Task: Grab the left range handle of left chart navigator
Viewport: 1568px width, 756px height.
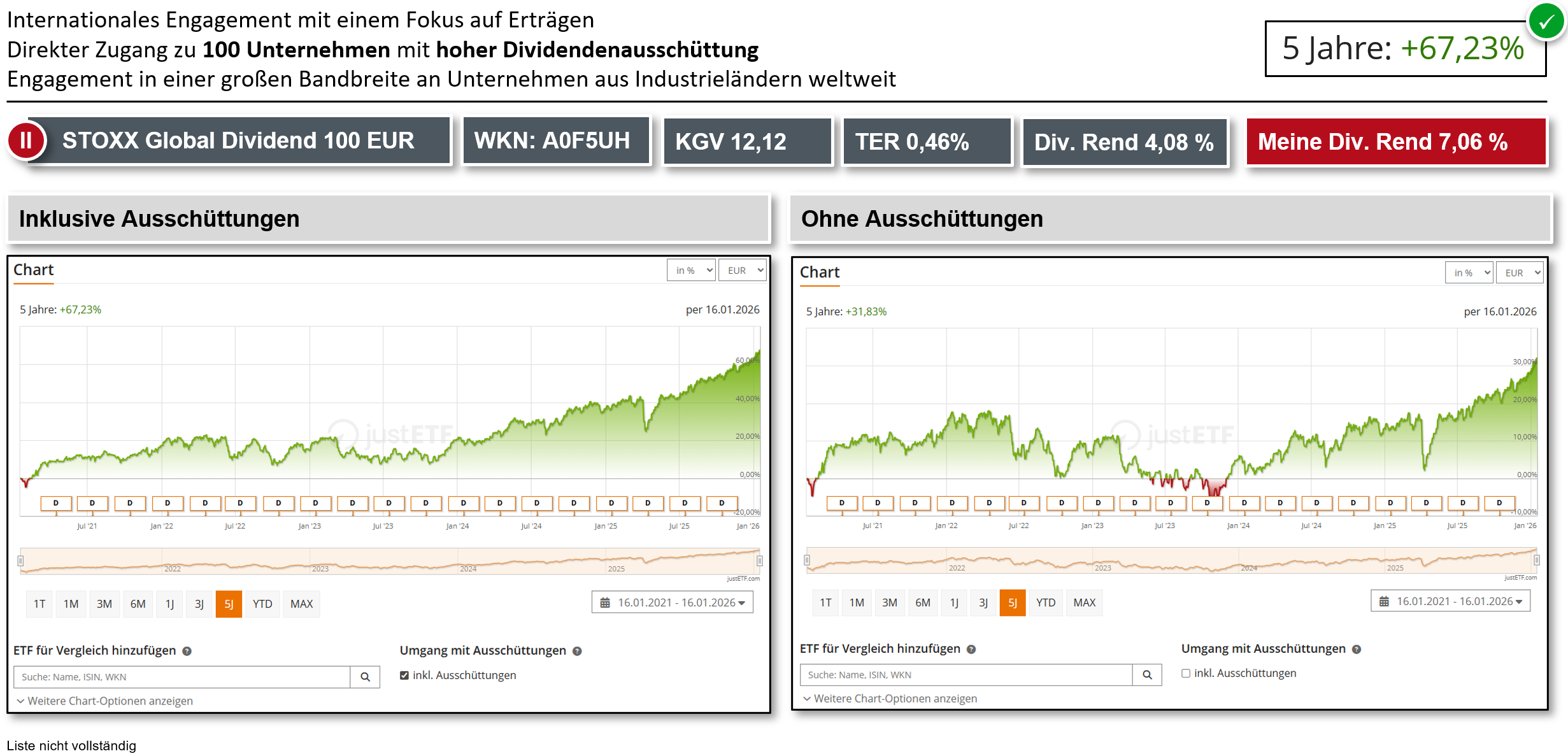Action: pos(20,560)
